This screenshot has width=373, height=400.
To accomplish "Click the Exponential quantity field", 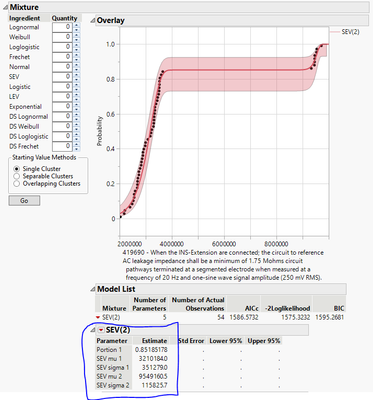I will 62,107.
